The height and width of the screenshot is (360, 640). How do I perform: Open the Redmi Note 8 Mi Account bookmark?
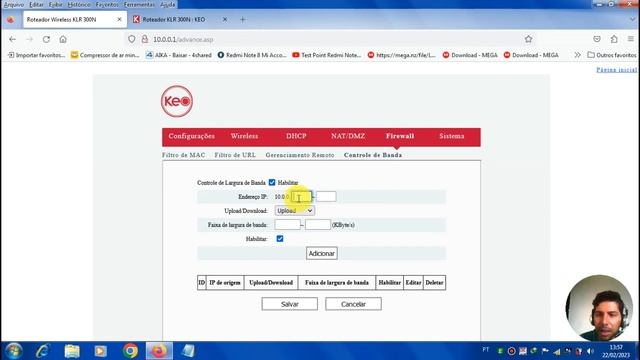point(252,55)
